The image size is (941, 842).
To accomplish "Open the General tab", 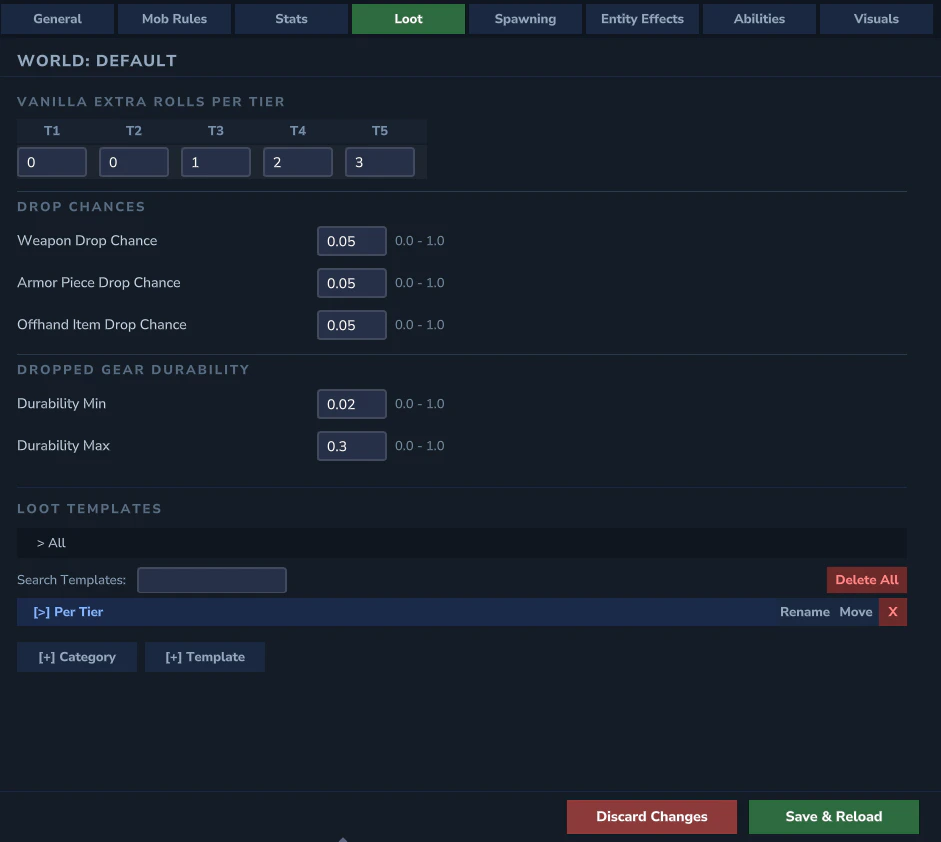I will [x=57, y=19].
